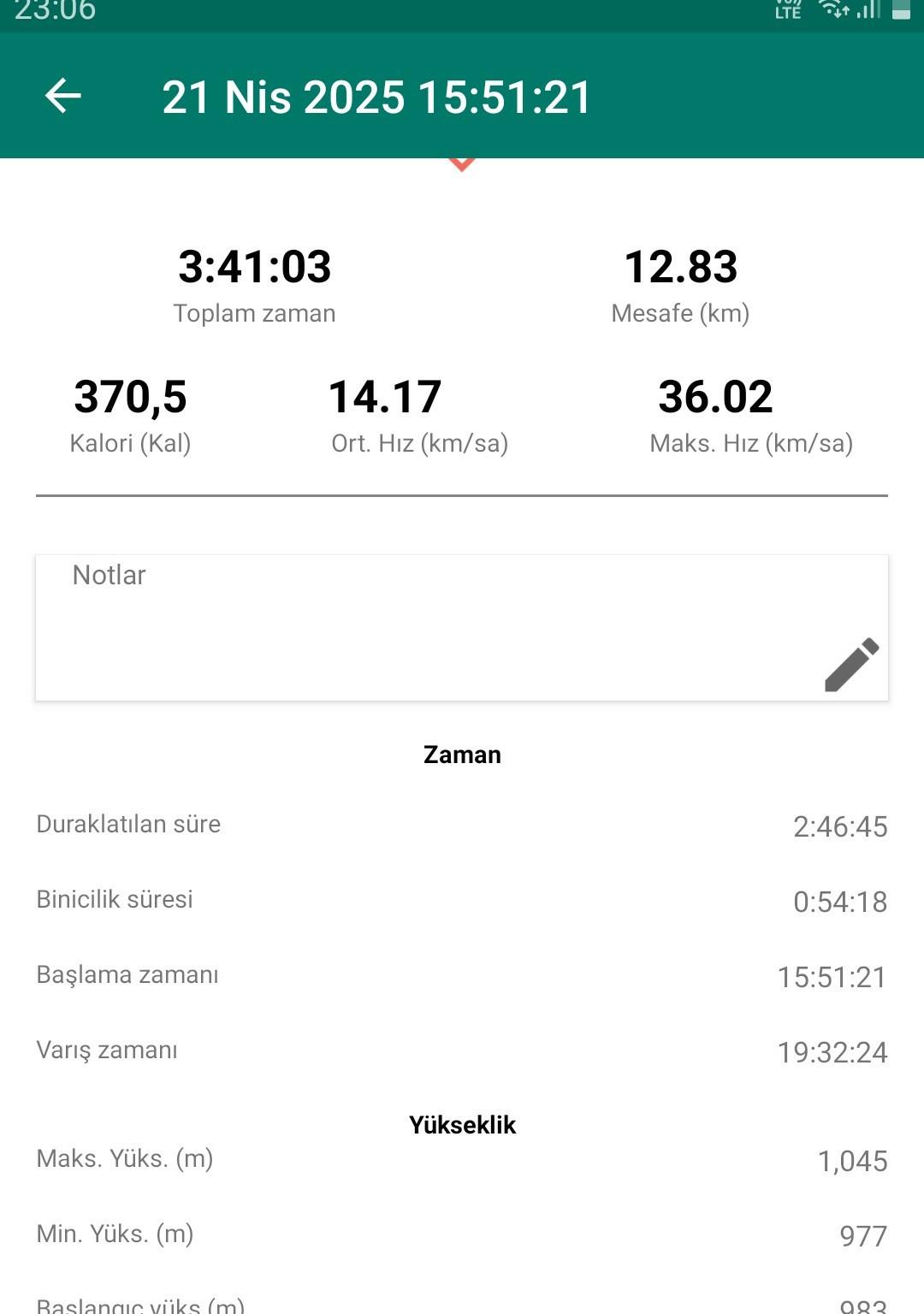Select the Ort. Hız value 14.17
The image size is (924, 1314).
[385, 397]
